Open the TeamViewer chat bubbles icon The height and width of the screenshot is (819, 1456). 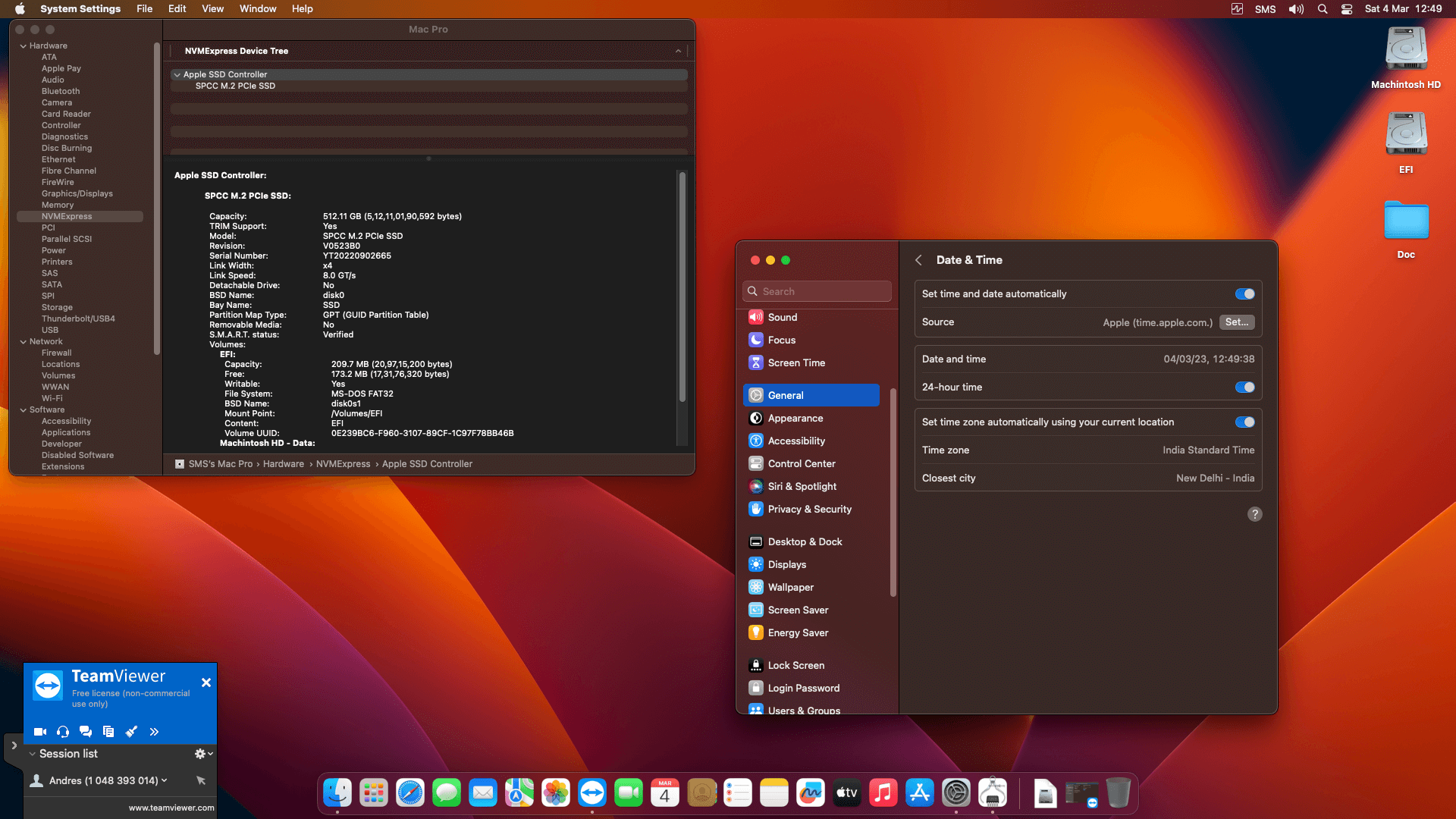[86, 732]
